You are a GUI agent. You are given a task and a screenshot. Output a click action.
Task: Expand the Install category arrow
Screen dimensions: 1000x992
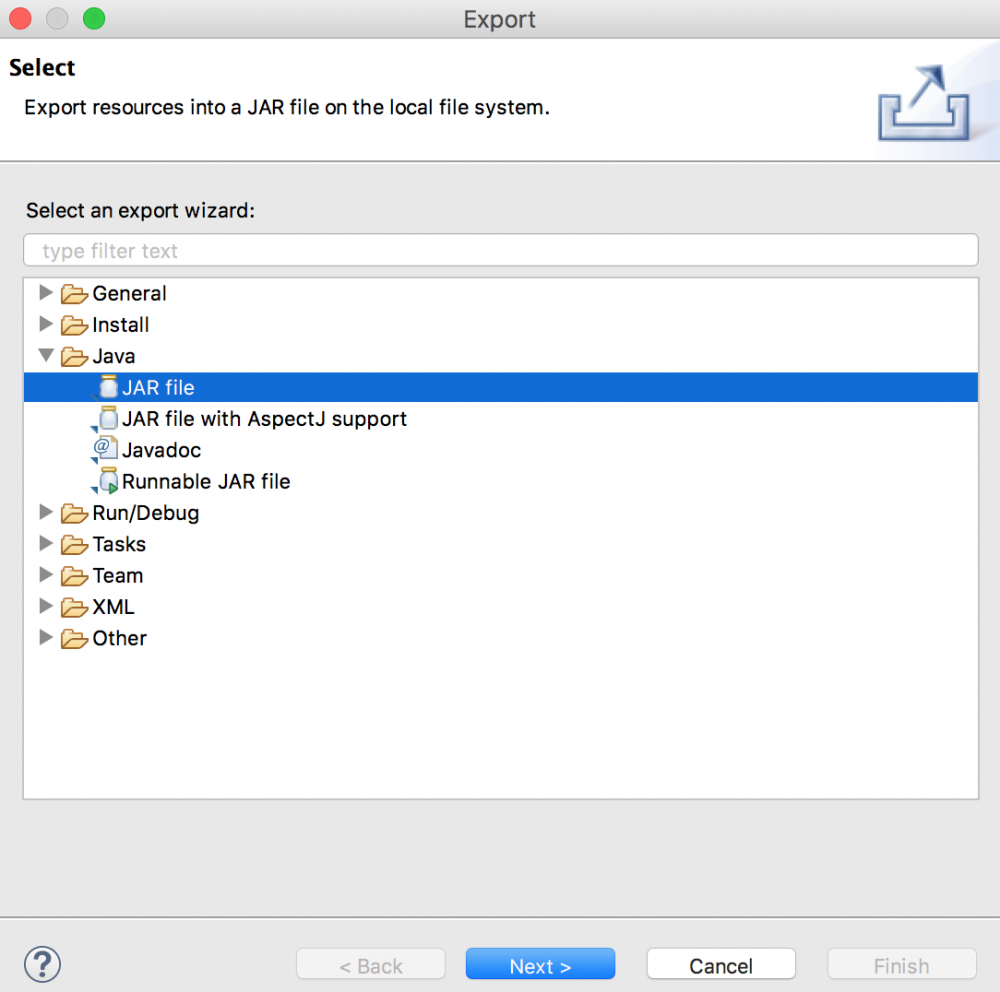(x=45, y=324)
